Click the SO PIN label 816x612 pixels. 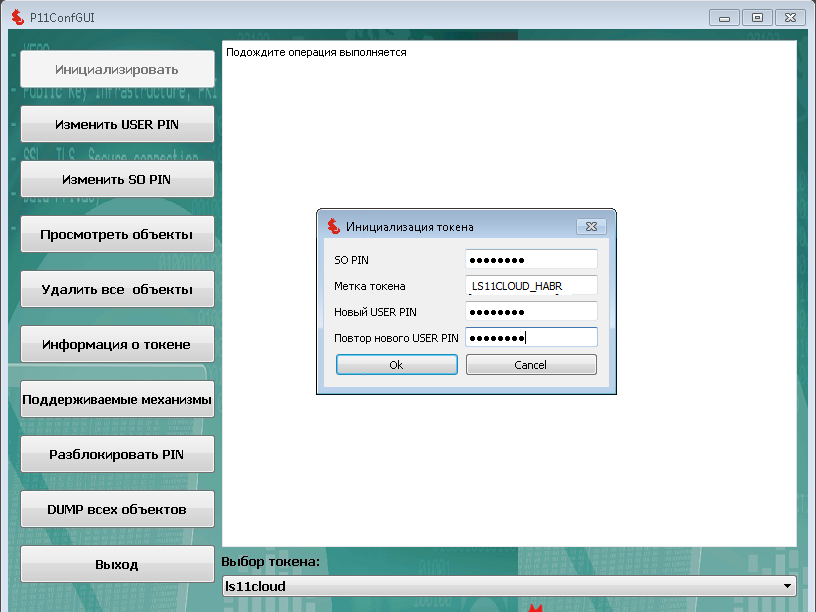(351, 260)
